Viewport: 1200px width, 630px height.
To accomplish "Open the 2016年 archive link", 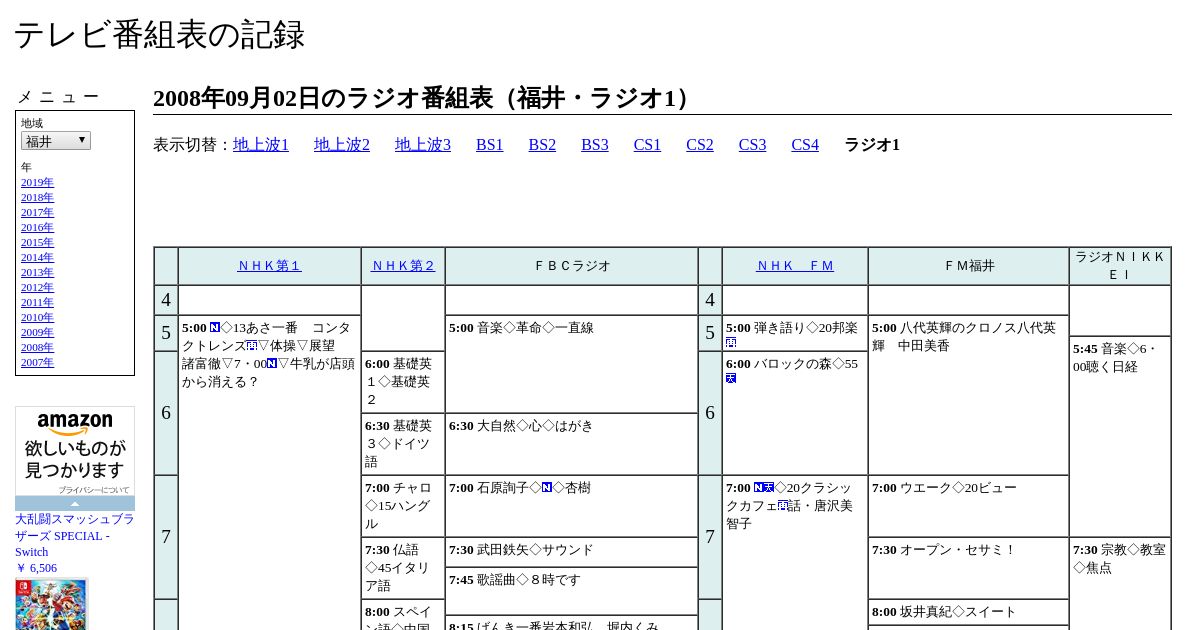I will pos(37,228).
